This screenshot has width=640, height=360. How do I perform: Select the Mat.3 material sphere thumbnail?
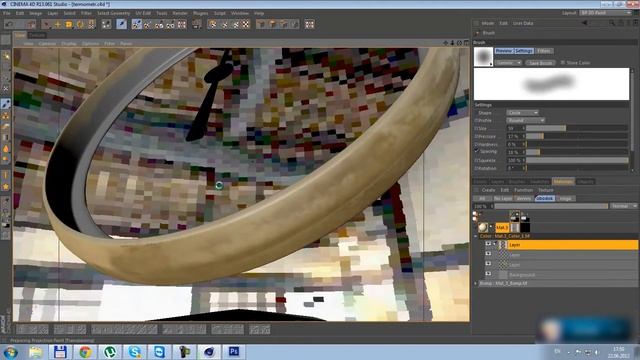tap(483, 227)
